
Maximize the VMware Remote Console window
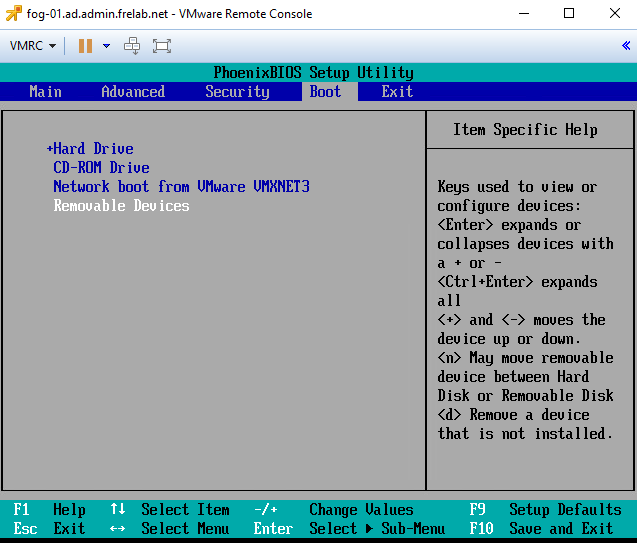(x=569, y=13)
